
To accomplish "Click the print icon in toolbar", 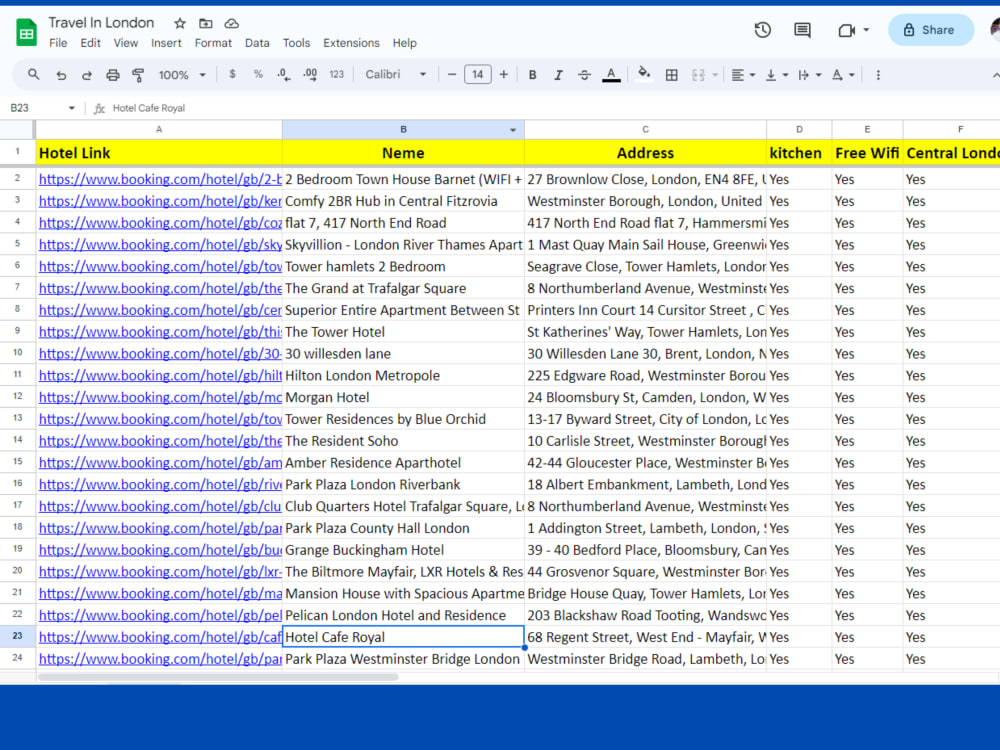I will [113, 75].
